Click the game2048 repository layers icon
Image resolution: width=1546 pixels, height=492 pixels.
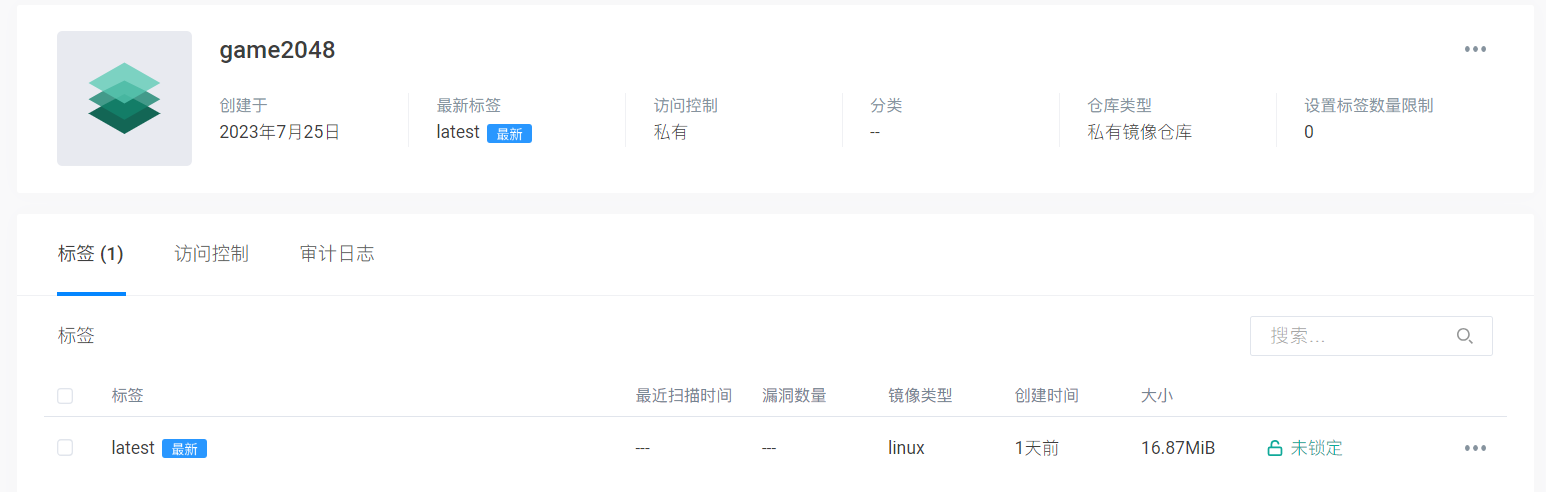click(x=124, y=98)
